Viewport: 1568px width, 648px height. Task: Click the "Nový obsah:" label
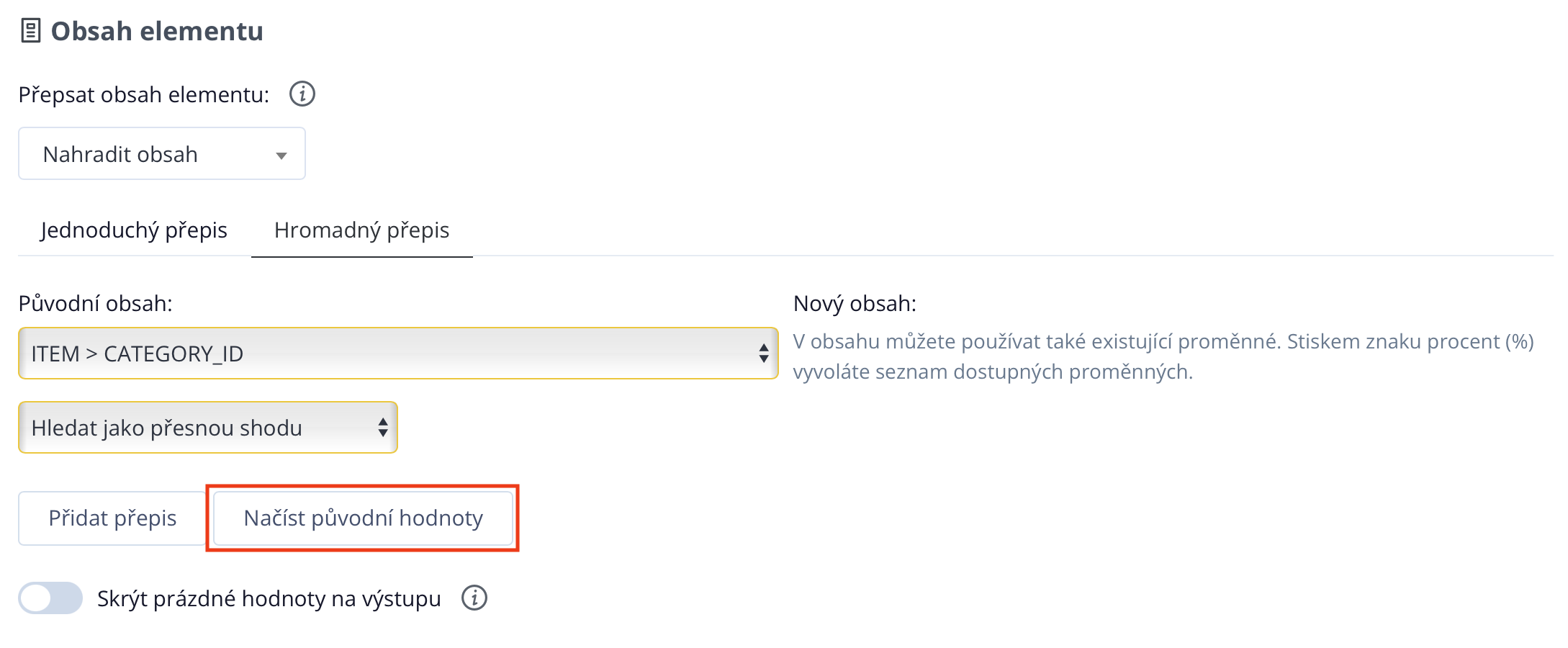point(855,304)
